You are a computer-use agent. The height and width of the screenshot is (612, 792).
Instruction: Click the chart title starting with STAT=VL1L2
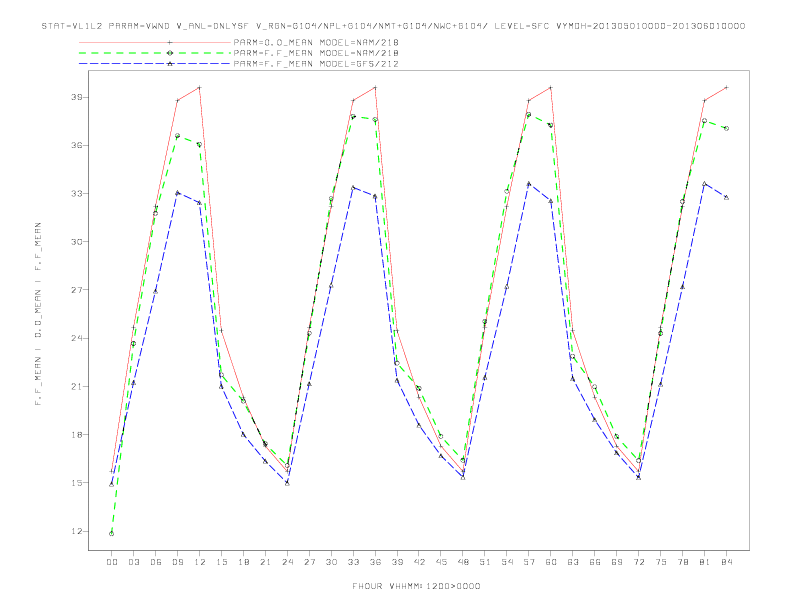[x=393, y=26]
